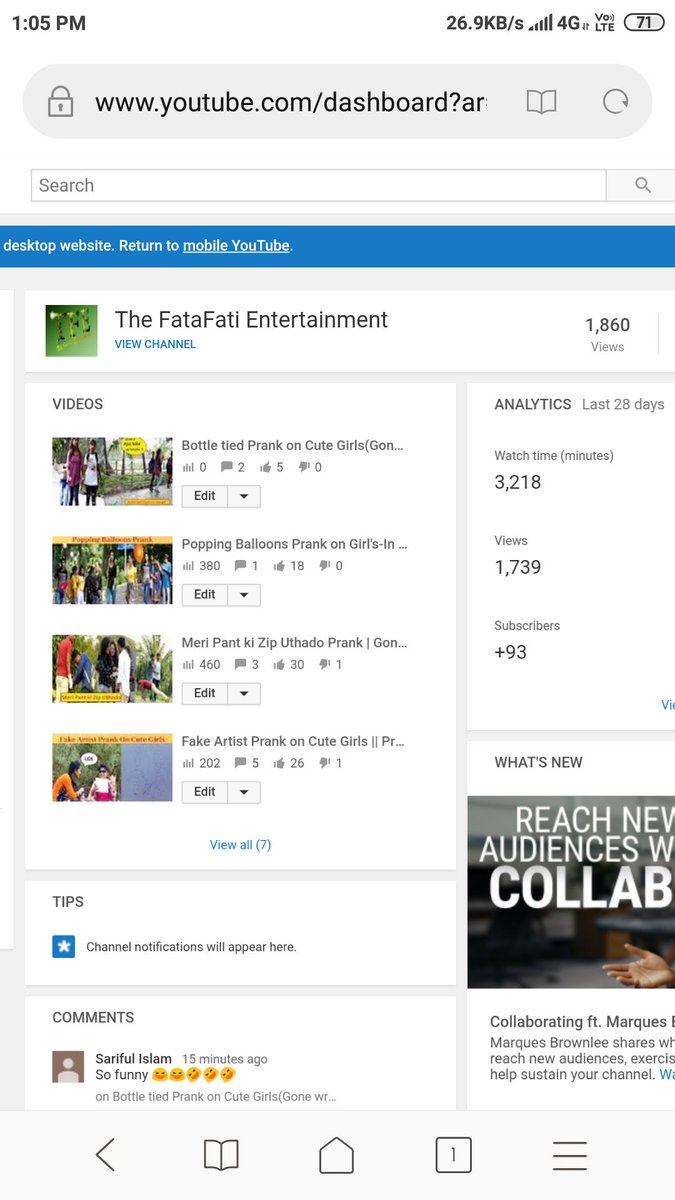Open Bottle tied Prank thumbnail
The width and height of the screenshot is (675, 1200).
(112, 471)
